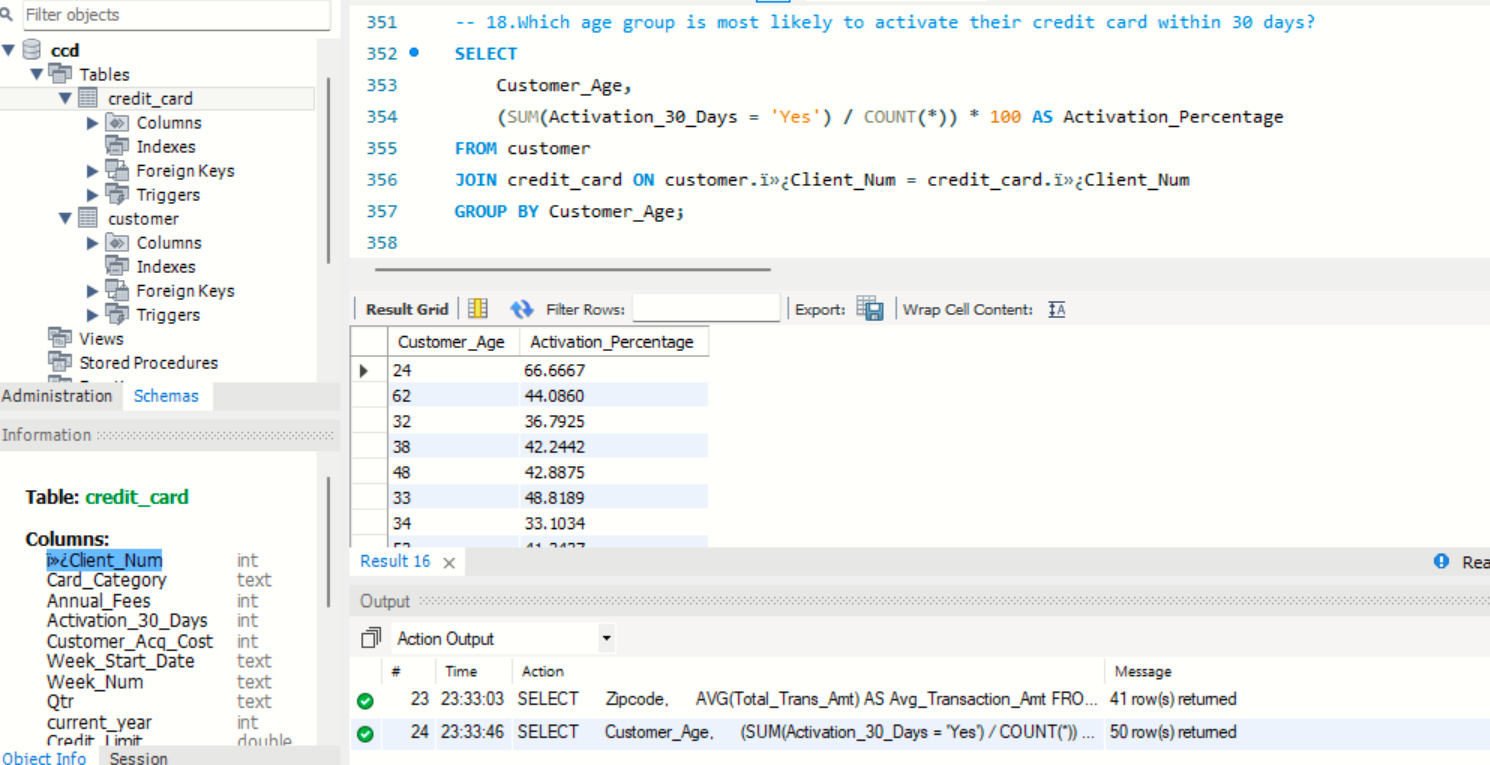Select cell with value 66.6667
The height and width of the screenshot is (765, 1490).
click(x=613, y=370)
